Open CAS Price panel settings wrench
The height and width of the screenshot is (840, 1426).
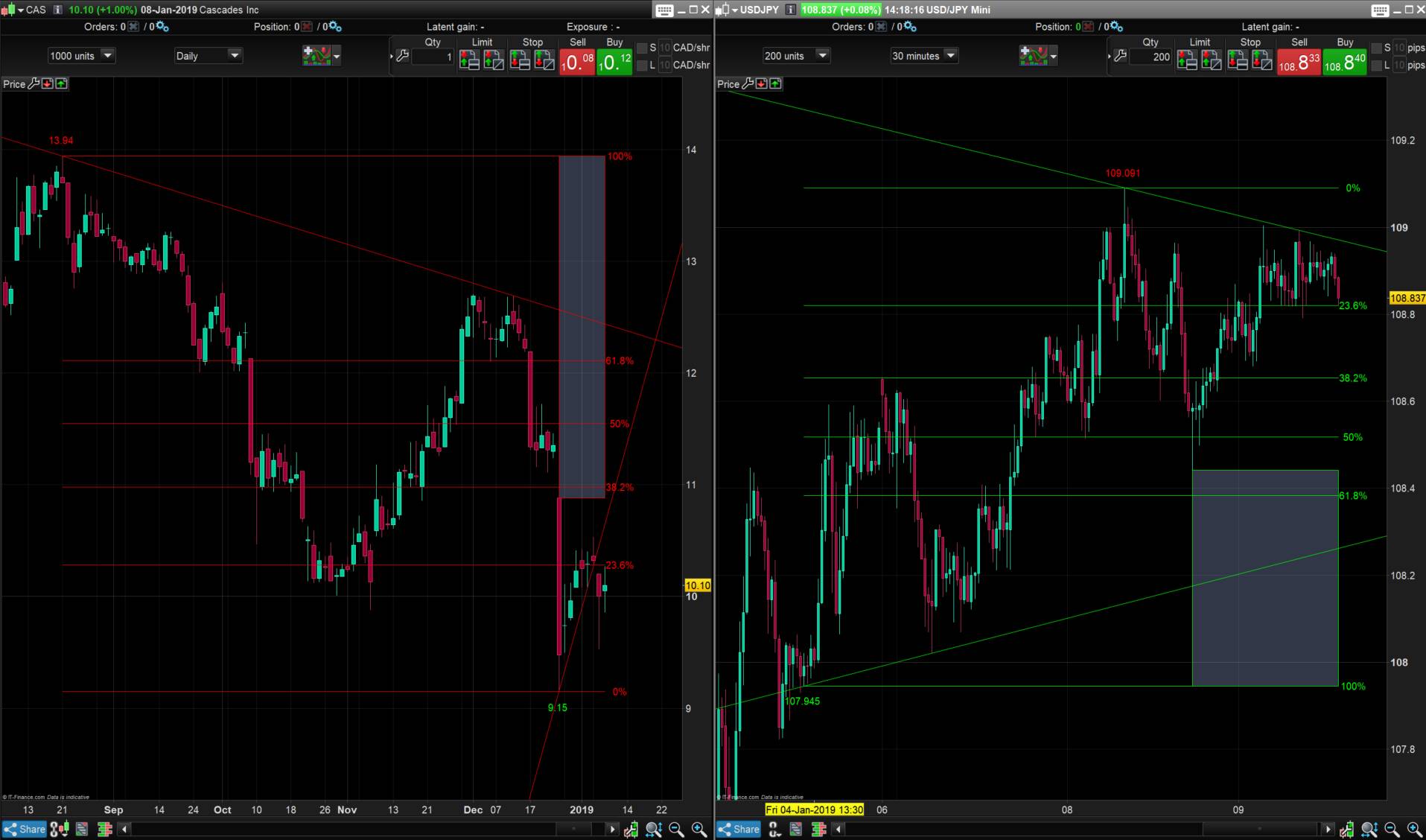(x=34, y=84)
